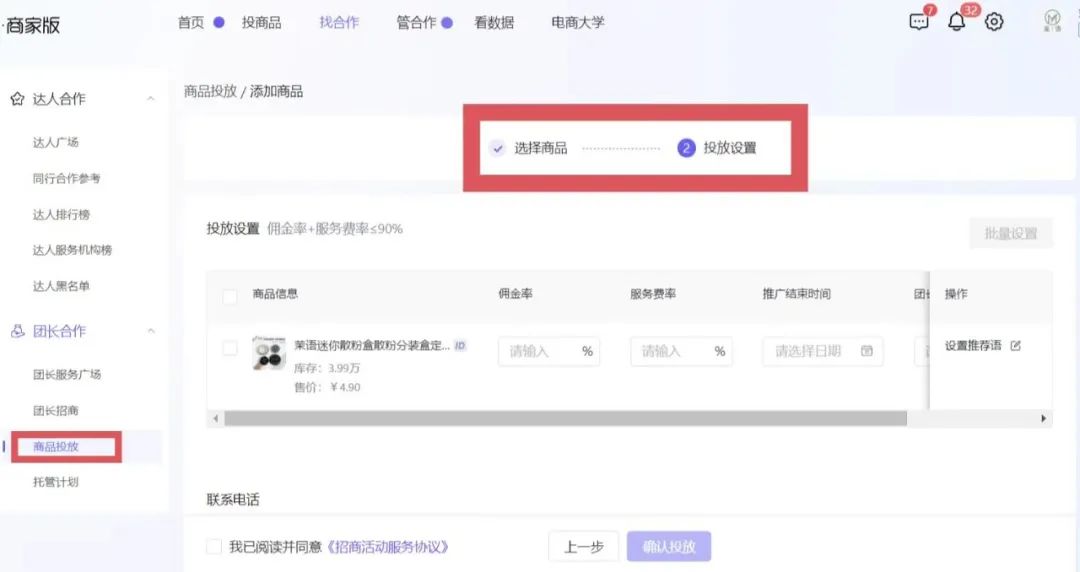
Task: Click the 服务费率 column header
Action: coord(653,294)
